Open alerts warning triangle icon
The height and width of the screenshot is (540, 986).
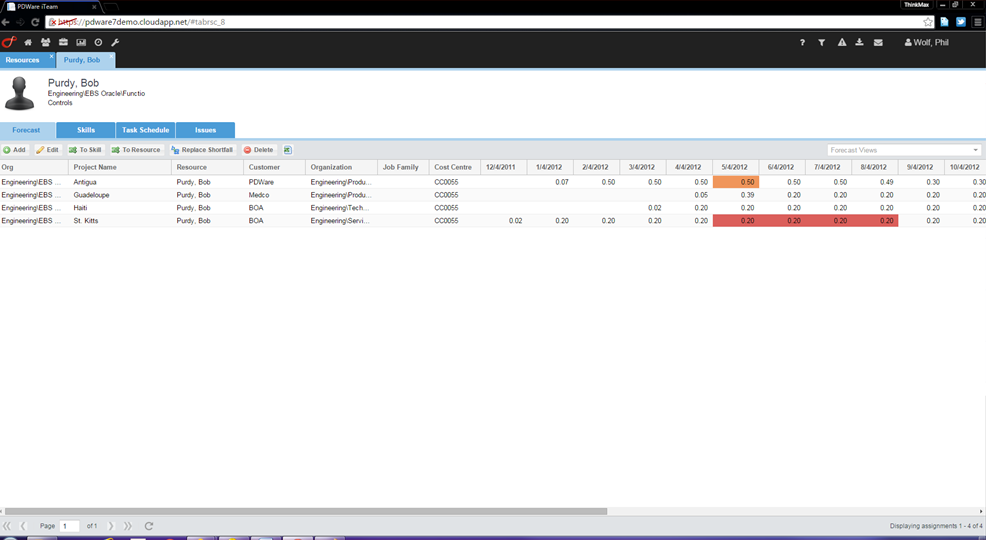coord(841,43)
